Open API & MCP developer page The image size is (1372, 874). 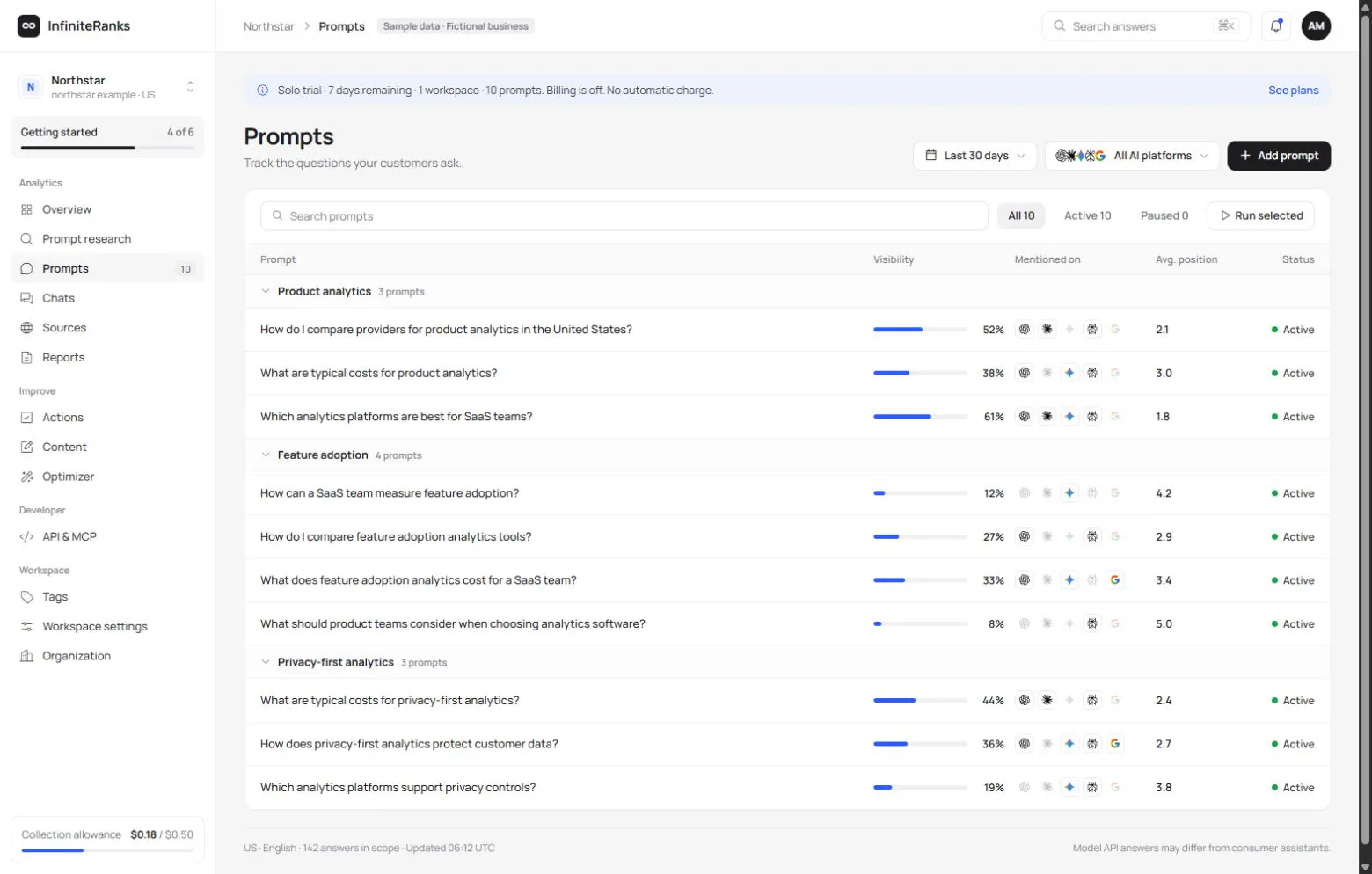coord(107,536)
